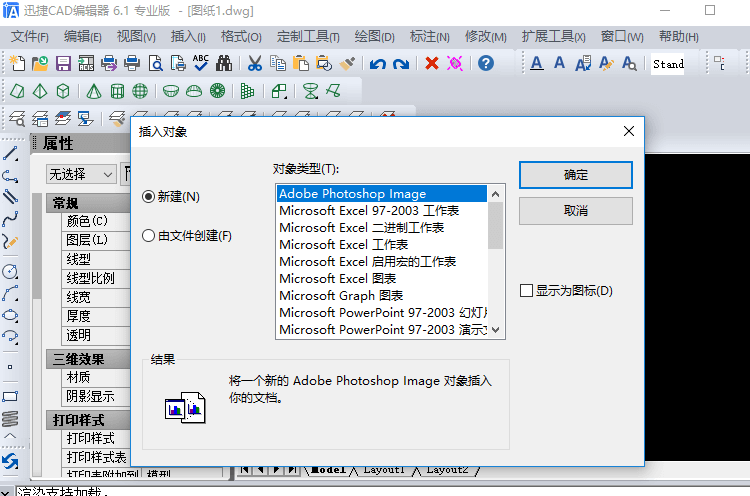
Task: Open the 文件(F) menu
Action: [x=30, y=37]
